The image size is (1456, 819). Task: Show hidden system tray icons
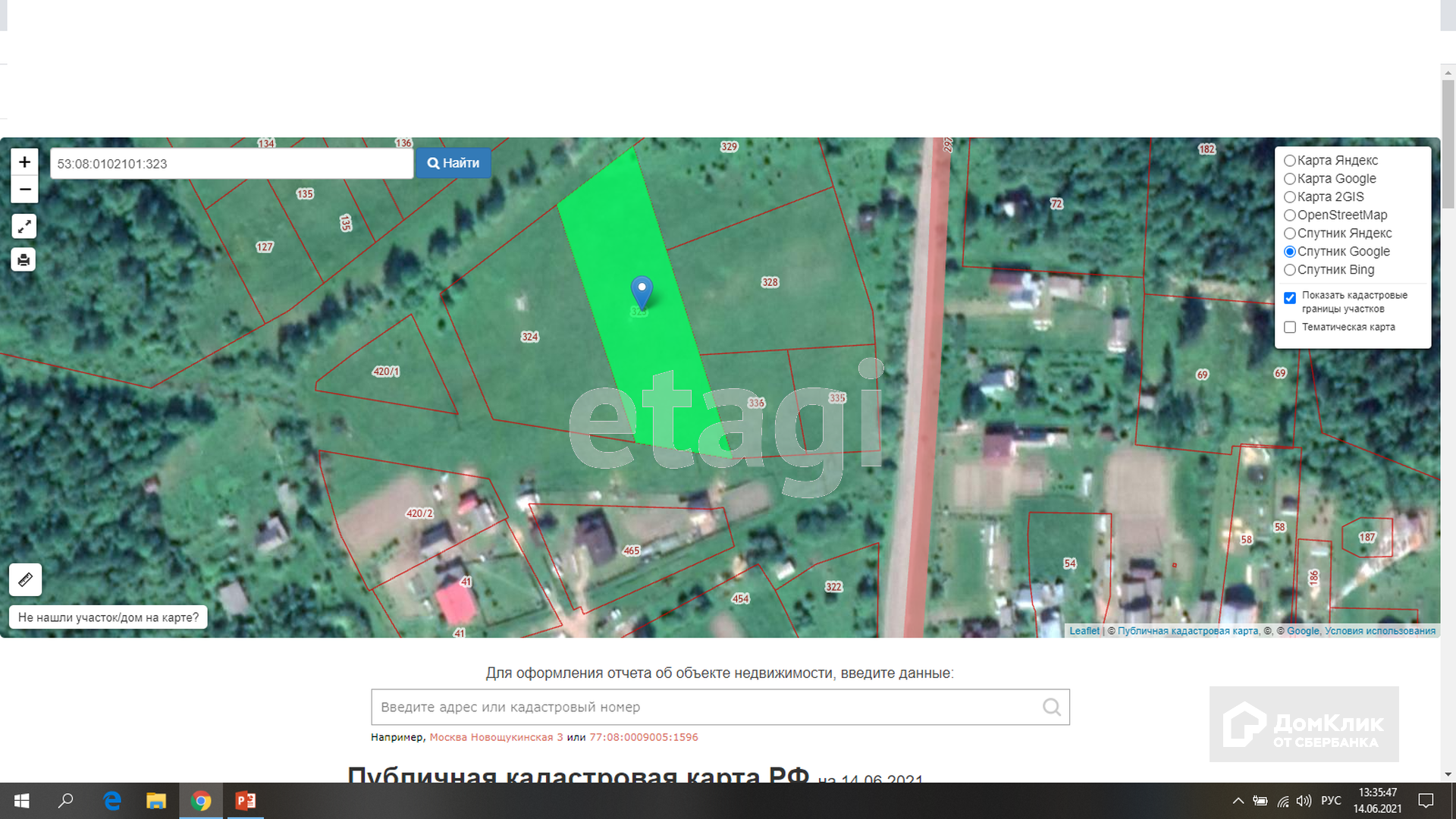pyautogui.click(x=1238, y=801)
